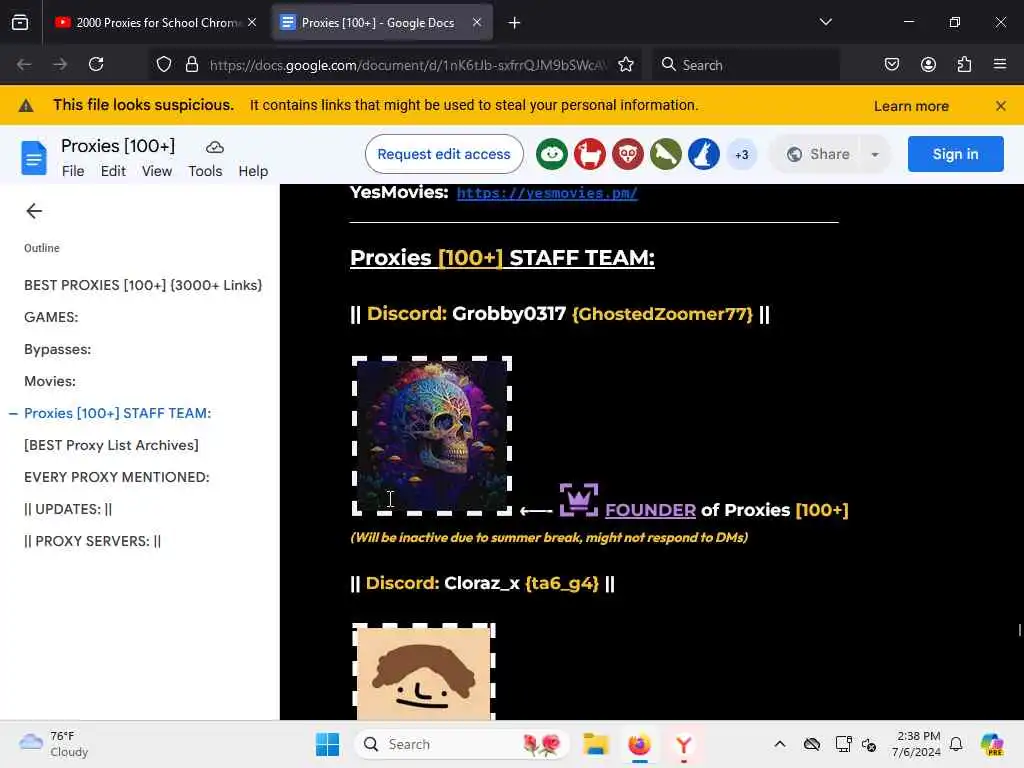Collapse the document outline with back arrow
This screenshot has height=768, width=1024.
point(34,211)
